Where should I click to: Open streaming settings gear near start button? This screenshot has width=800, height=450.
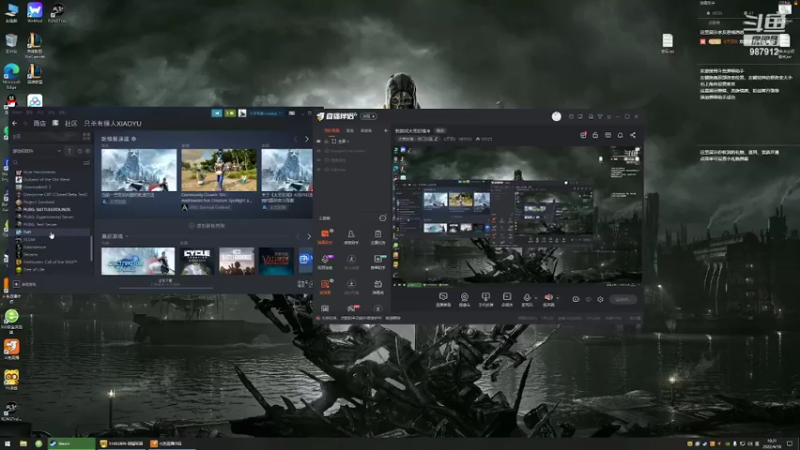coord(600,299)
